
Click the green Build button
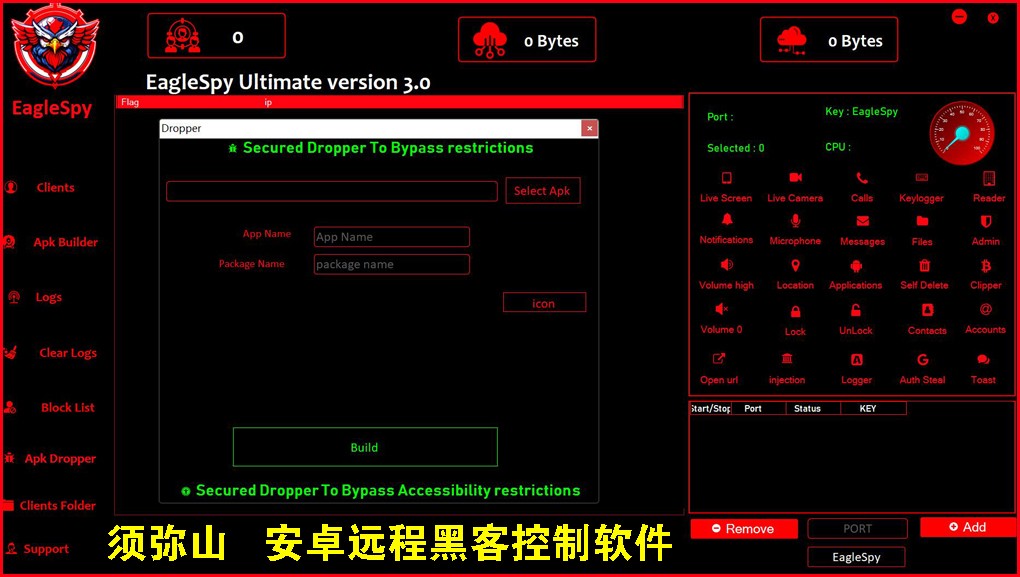(x=365, y=447)
